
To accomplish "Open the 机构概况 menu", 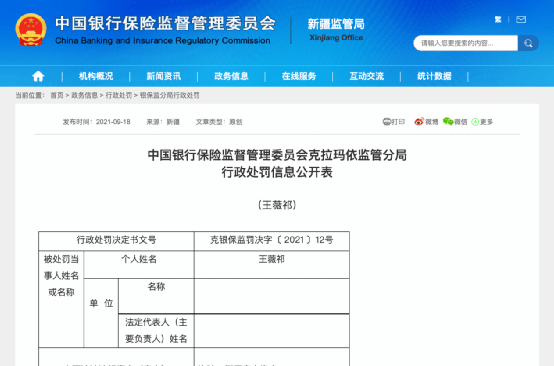I will [96, 76].
